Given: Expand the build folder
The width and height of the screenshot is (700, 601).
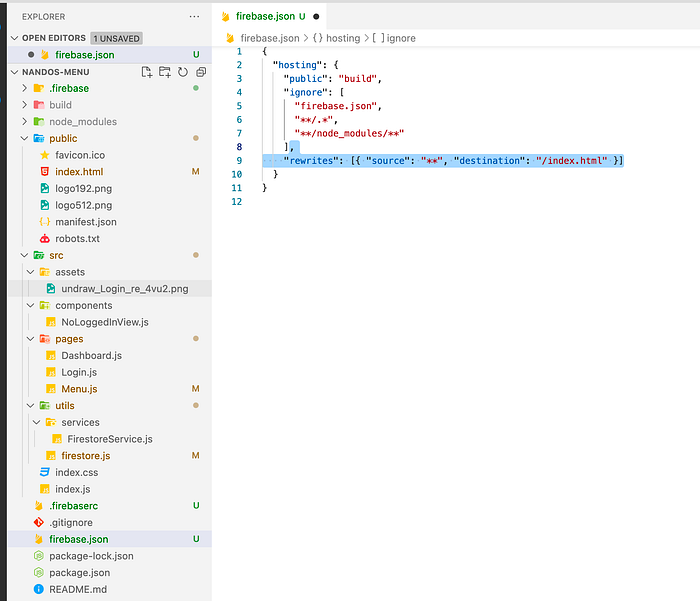Looking at the screenshot, I should (x=25, y=105).
